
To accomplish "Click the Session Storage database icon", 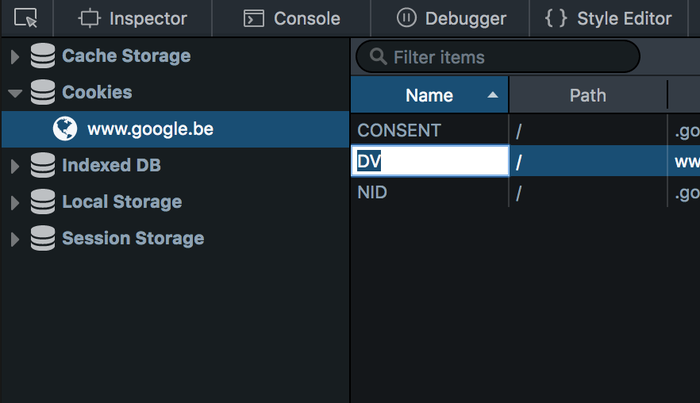I will pyautogui.click(x=42, y=239).
